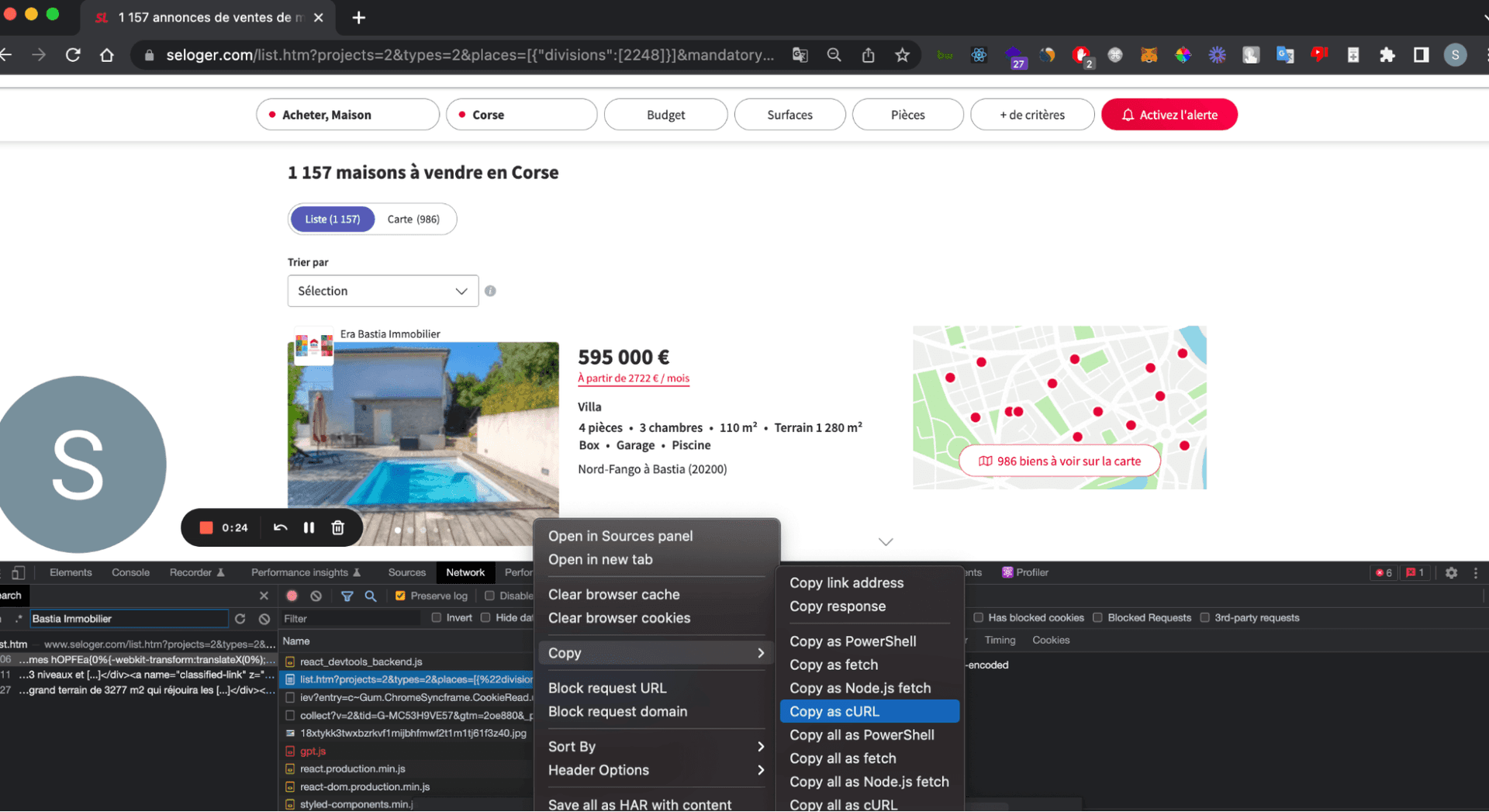Delete the recording with the trash icon

[x=338, y=528]
